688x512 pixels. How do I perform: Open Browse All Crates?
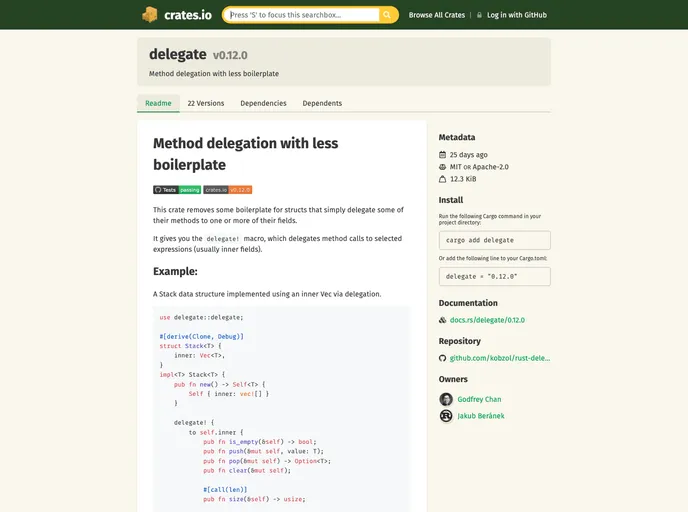pos(437,15)
